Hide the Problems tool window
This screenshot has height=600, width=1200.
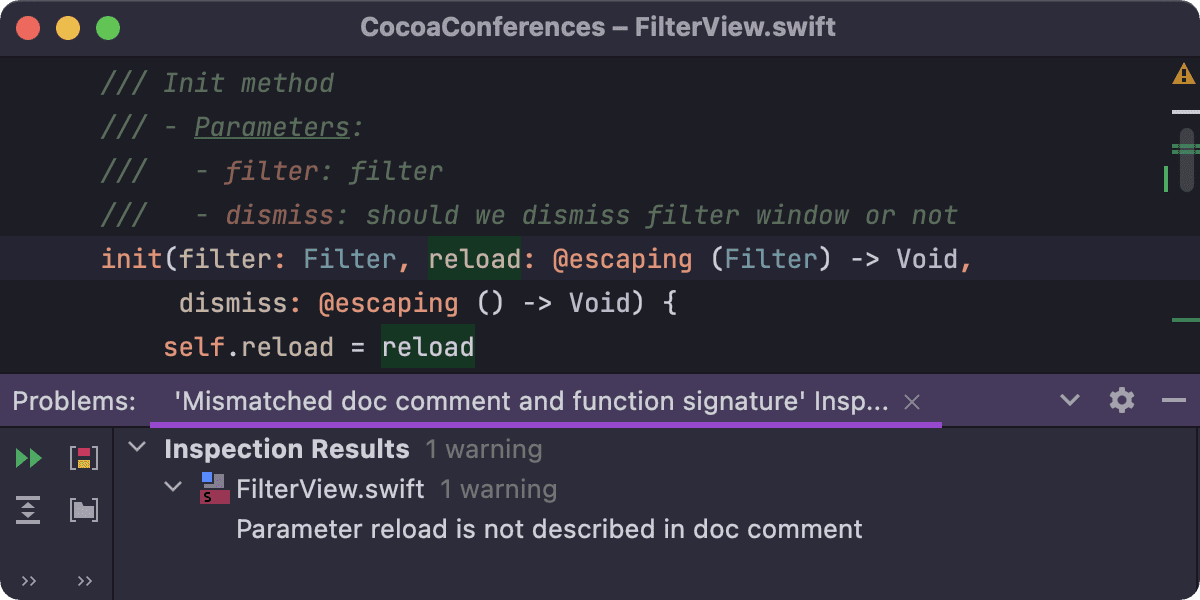pyautogui.click(x=1173, y=401)
